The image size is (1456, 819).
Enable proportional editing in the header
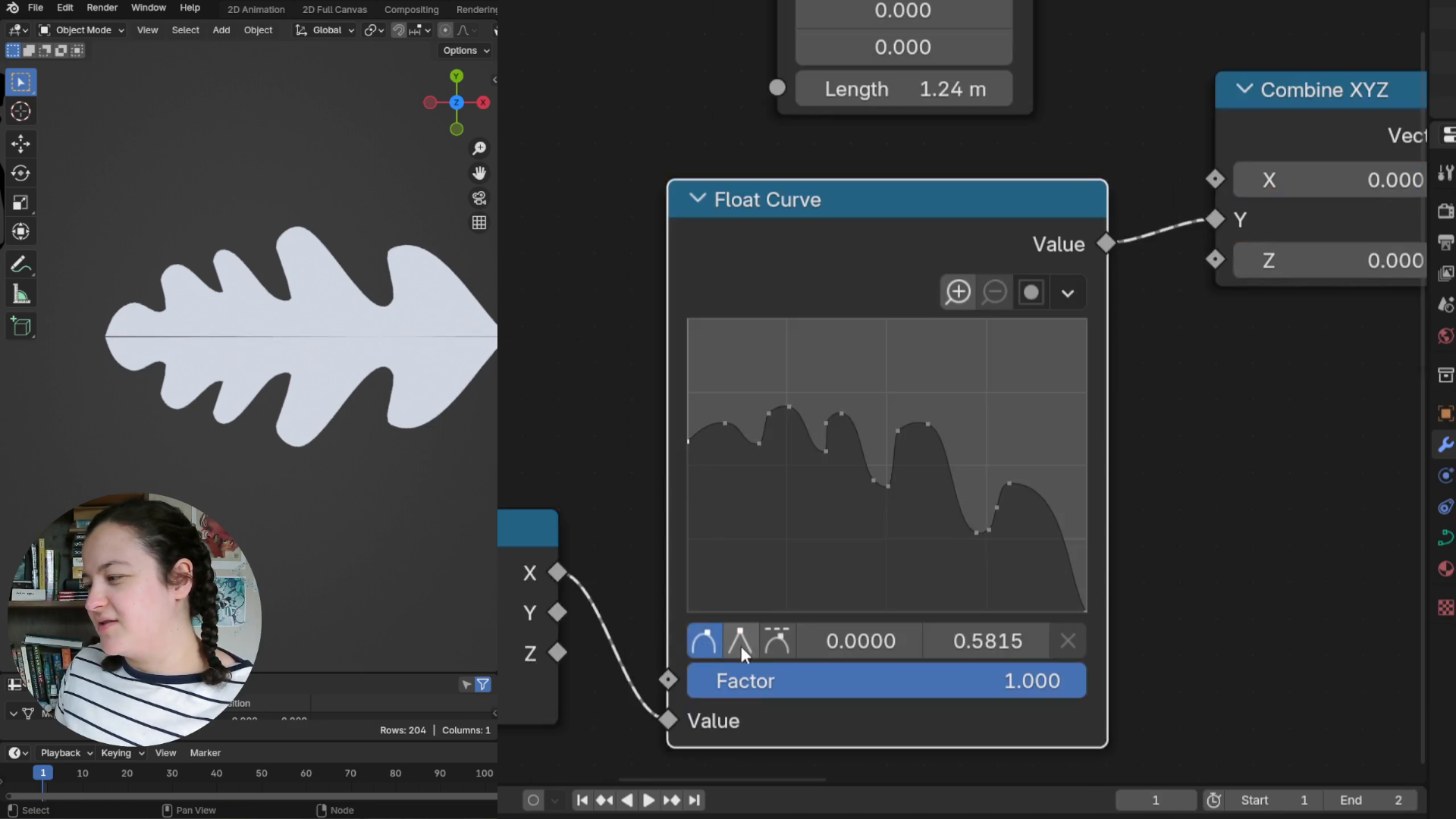(x=445, y=30)
